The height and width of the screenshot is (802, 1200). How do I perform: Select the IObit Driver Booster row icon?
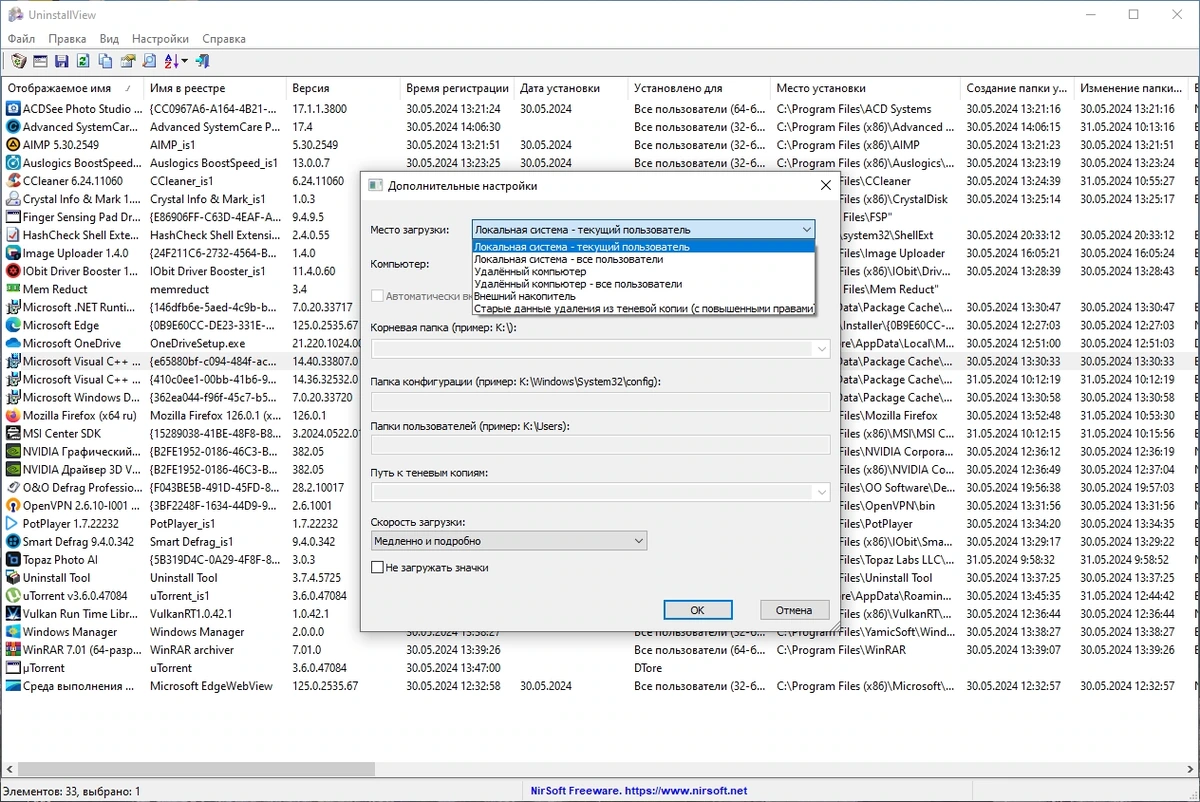pos(13,271)
